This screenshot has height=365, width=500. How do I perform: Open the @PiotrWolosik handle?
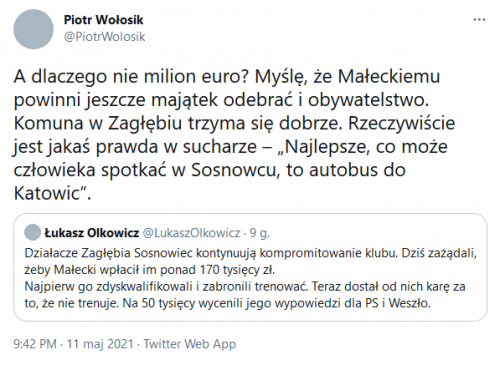(104, 37)
